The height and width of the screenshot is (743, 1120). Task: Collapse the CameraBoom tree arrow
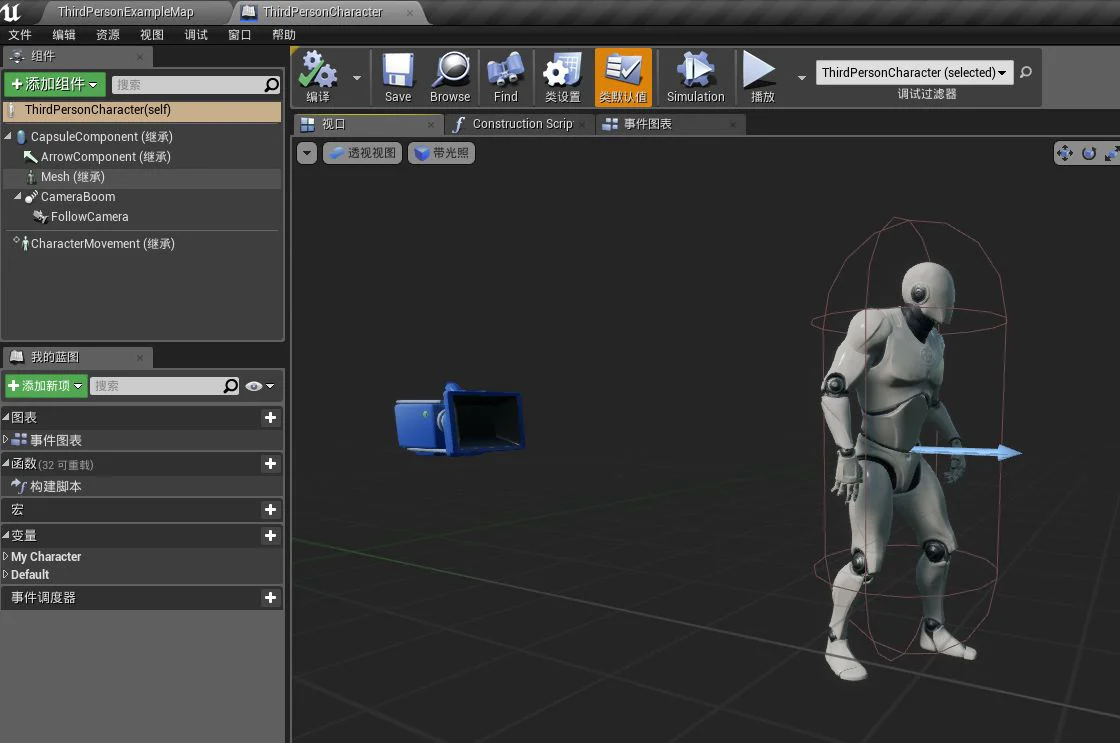coord(18,196)
